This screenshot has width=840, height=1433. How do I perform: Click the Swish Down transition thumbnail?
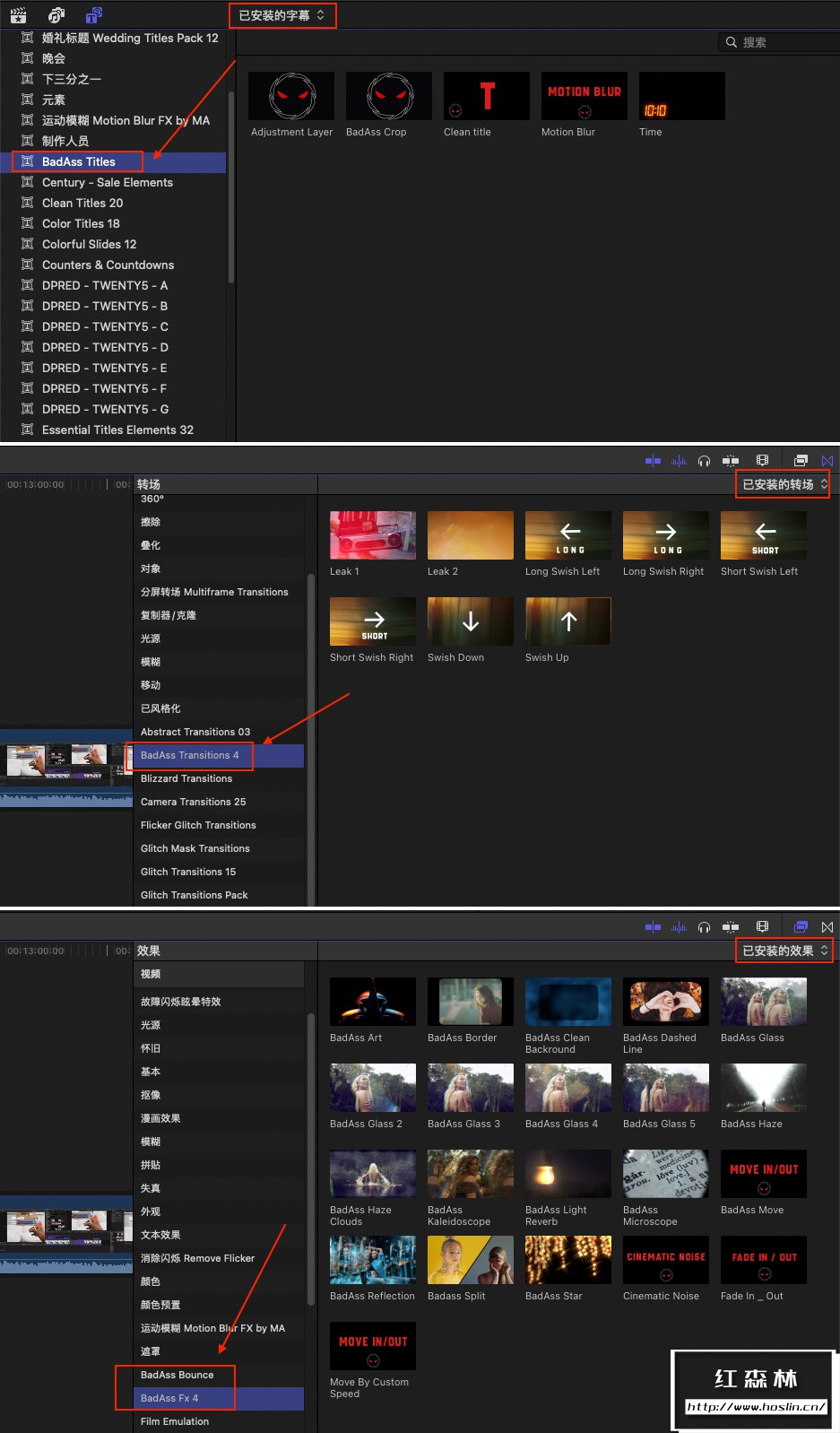[471, 621]
